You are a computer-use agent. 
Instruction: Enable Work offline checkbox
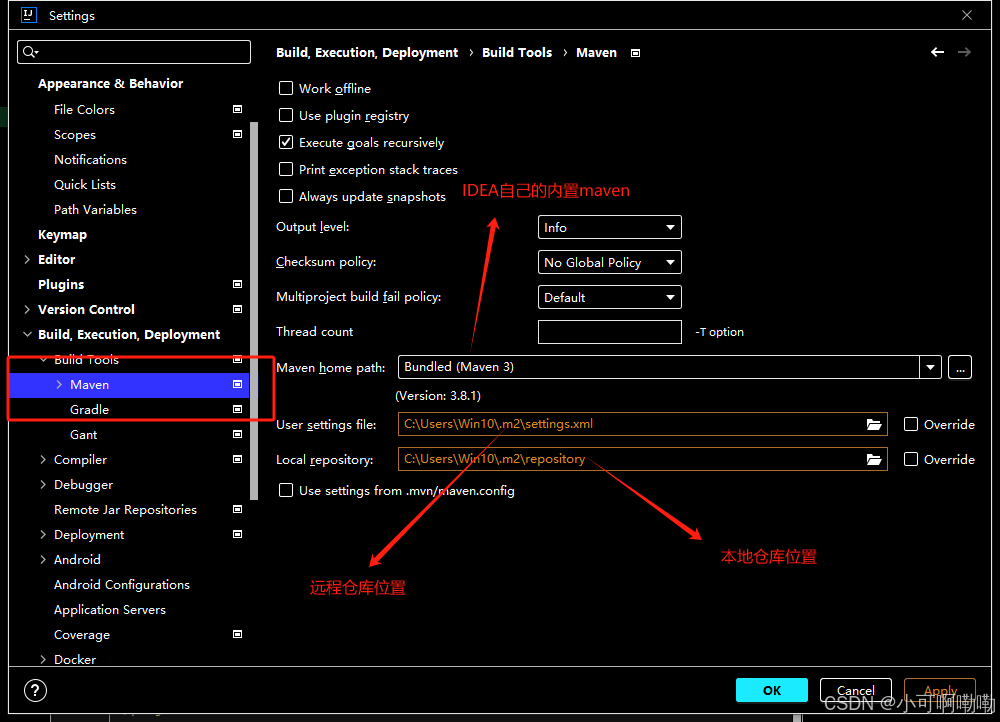[x=286, y=88]
